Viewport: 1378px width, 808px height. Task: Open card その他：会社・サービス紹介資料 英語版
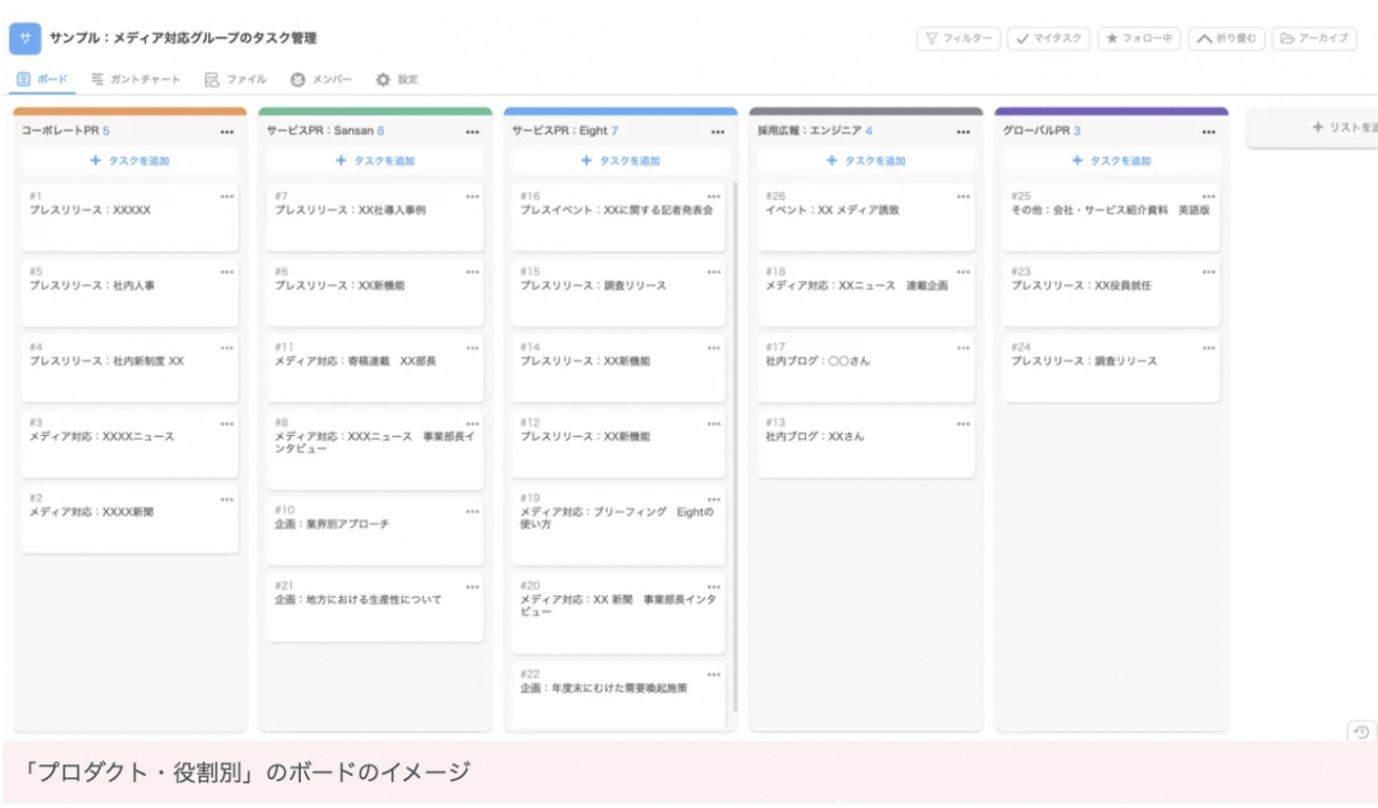[x=1112, y=217]
